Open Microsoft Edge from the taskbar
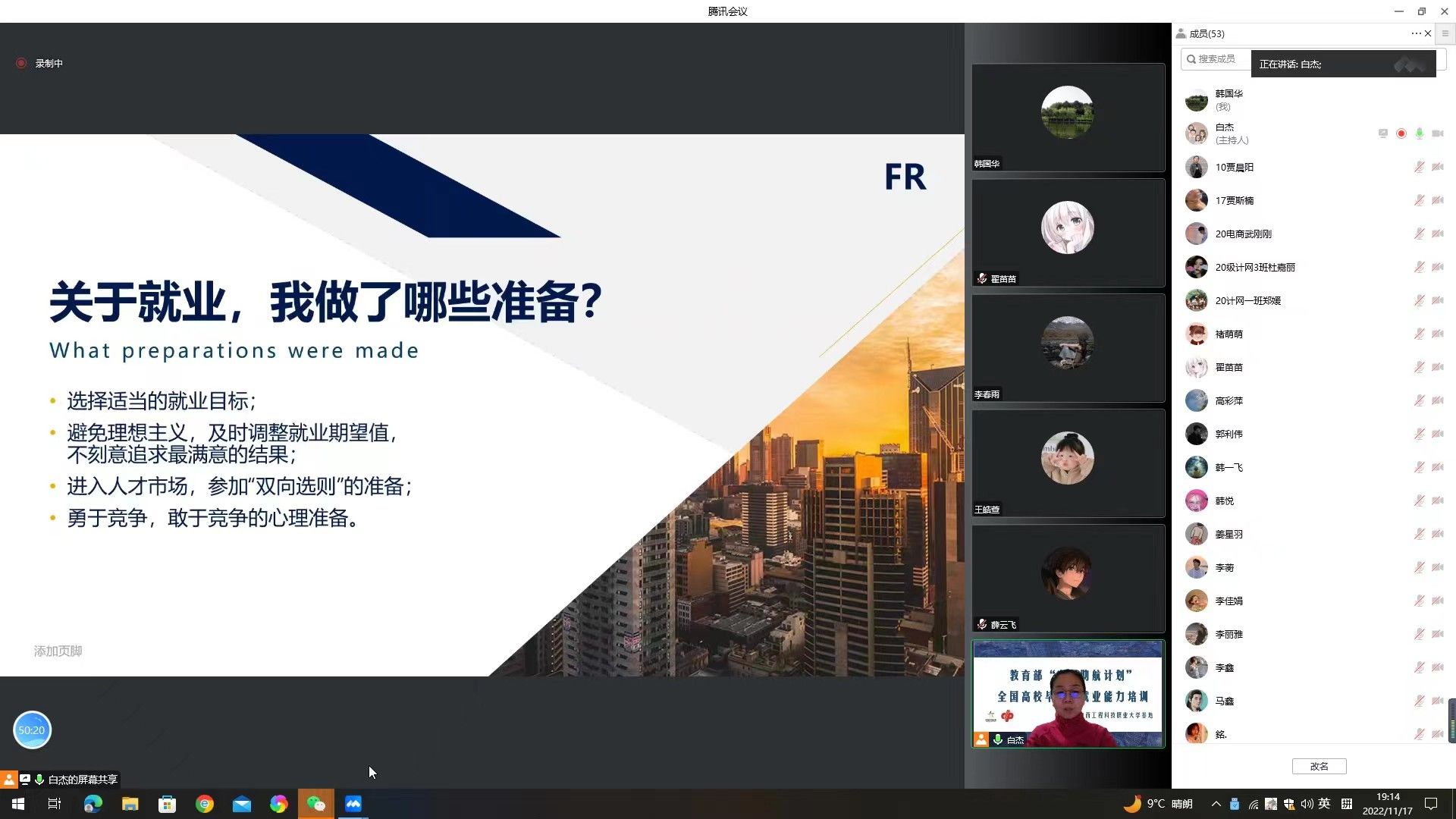This screenshot has width=1456, height=819. (93, 804)
